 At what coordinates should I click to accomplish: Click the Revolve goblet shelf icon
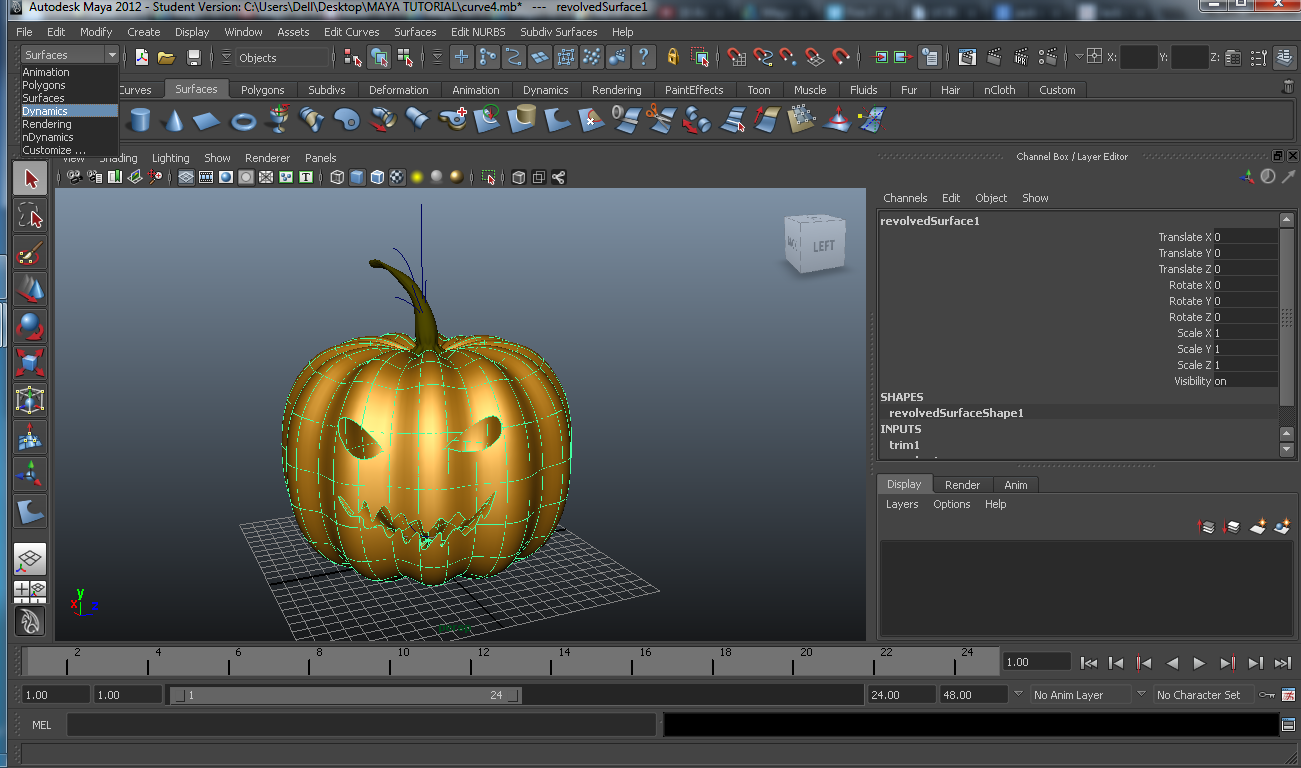pyautogui.click(x=277, y=121)
